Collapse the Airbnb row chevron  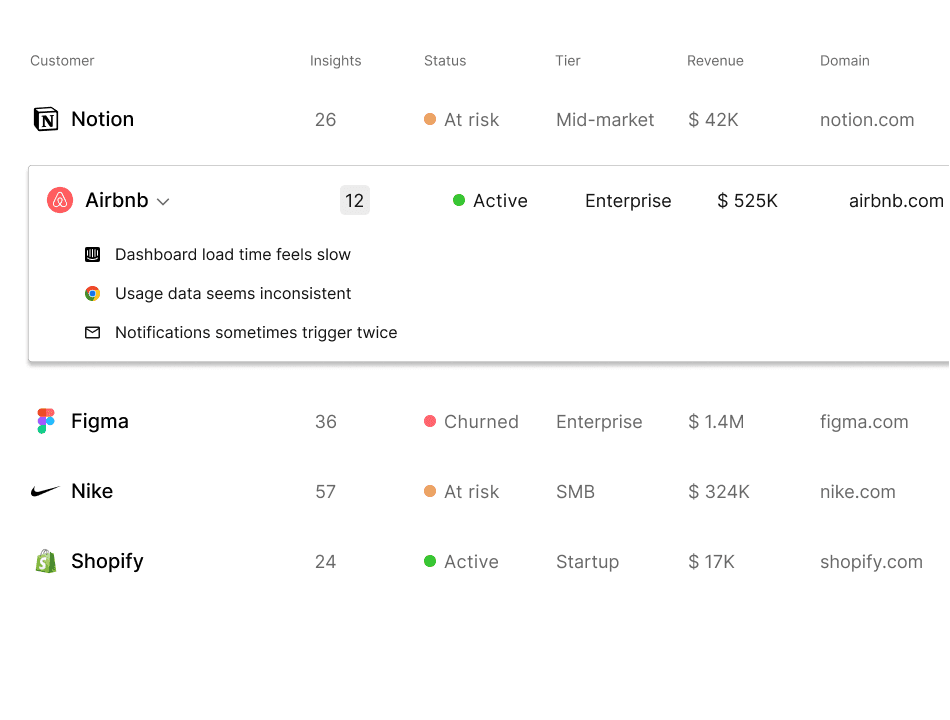163,202
